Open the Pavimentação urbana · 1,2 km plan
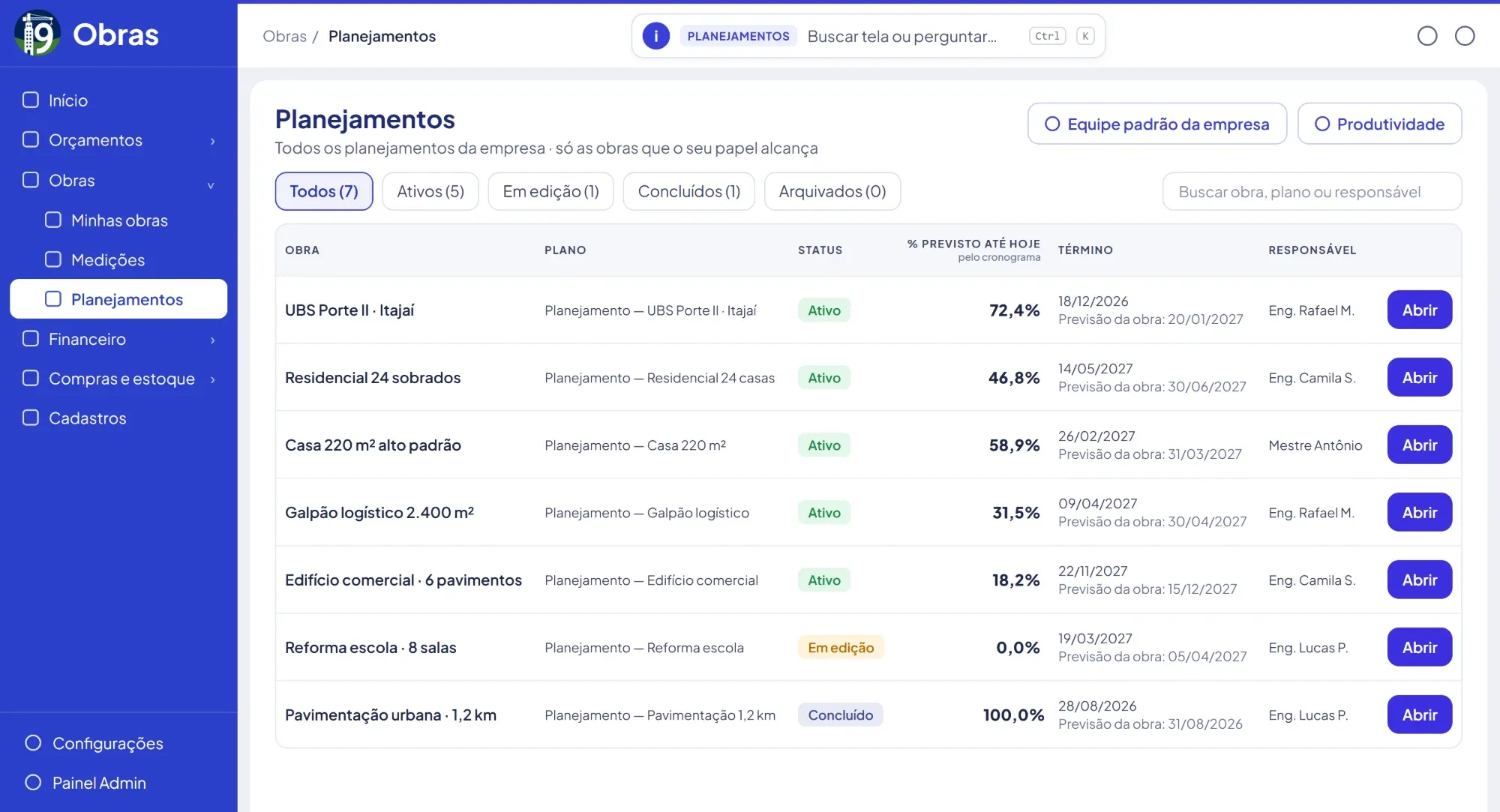Screen dimensions: 1500x812 [1419, 715]
